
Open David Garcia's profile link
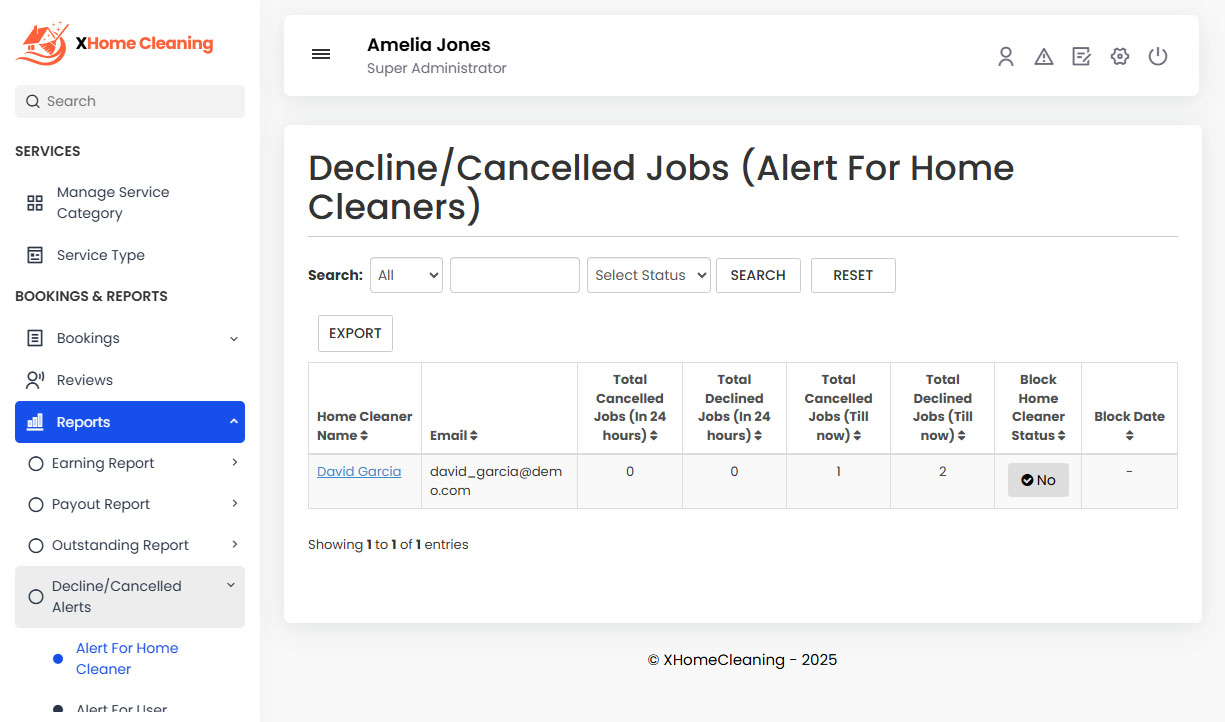click(x=359, y=471)
